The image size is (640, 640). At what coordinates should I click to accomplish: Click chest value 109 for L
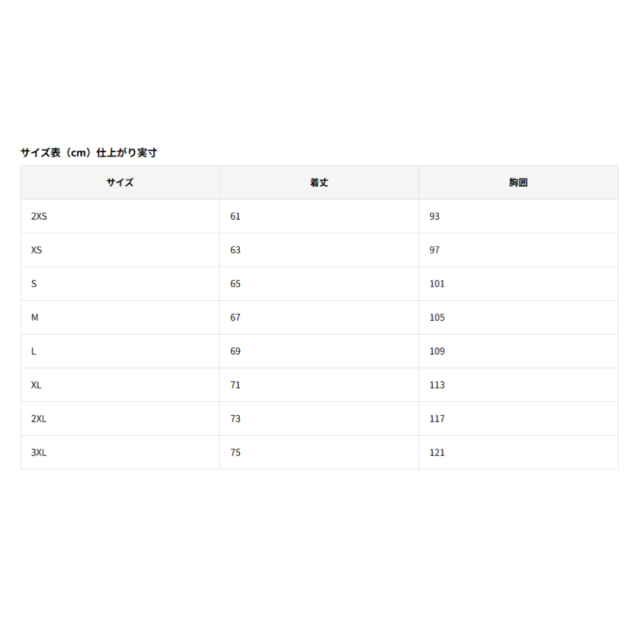437,351
